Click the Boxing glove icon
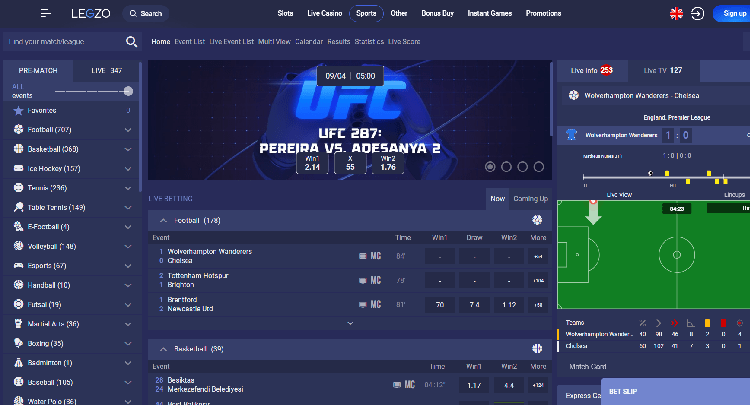 click(x=18, y=343)
